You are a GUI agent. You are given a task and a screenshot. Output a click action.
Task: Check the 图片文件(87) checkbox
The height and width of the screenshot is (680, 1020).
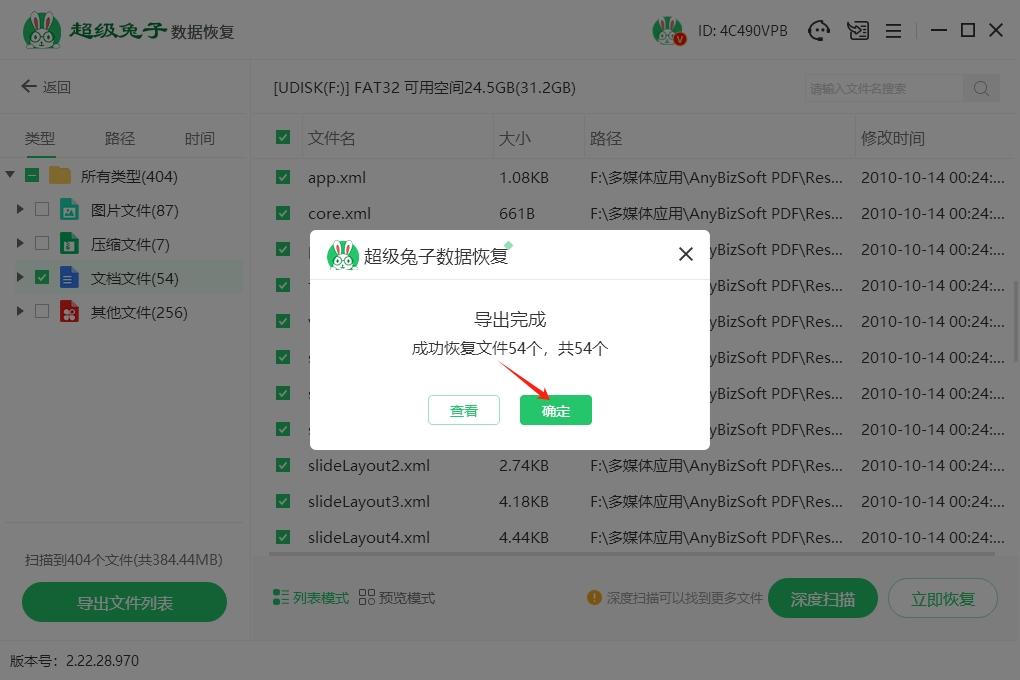[42, 210]
